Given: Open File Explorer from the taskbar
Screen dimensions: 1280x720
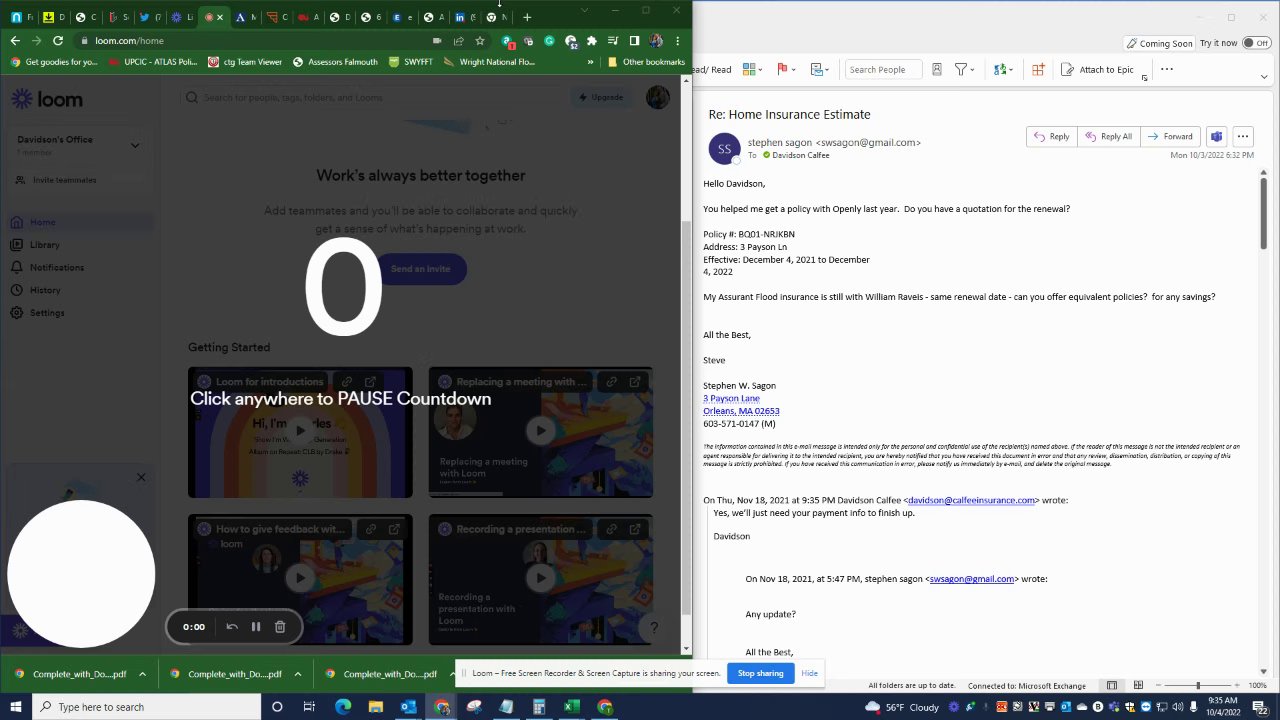Looking at the screenshot, I should point(375,707).
